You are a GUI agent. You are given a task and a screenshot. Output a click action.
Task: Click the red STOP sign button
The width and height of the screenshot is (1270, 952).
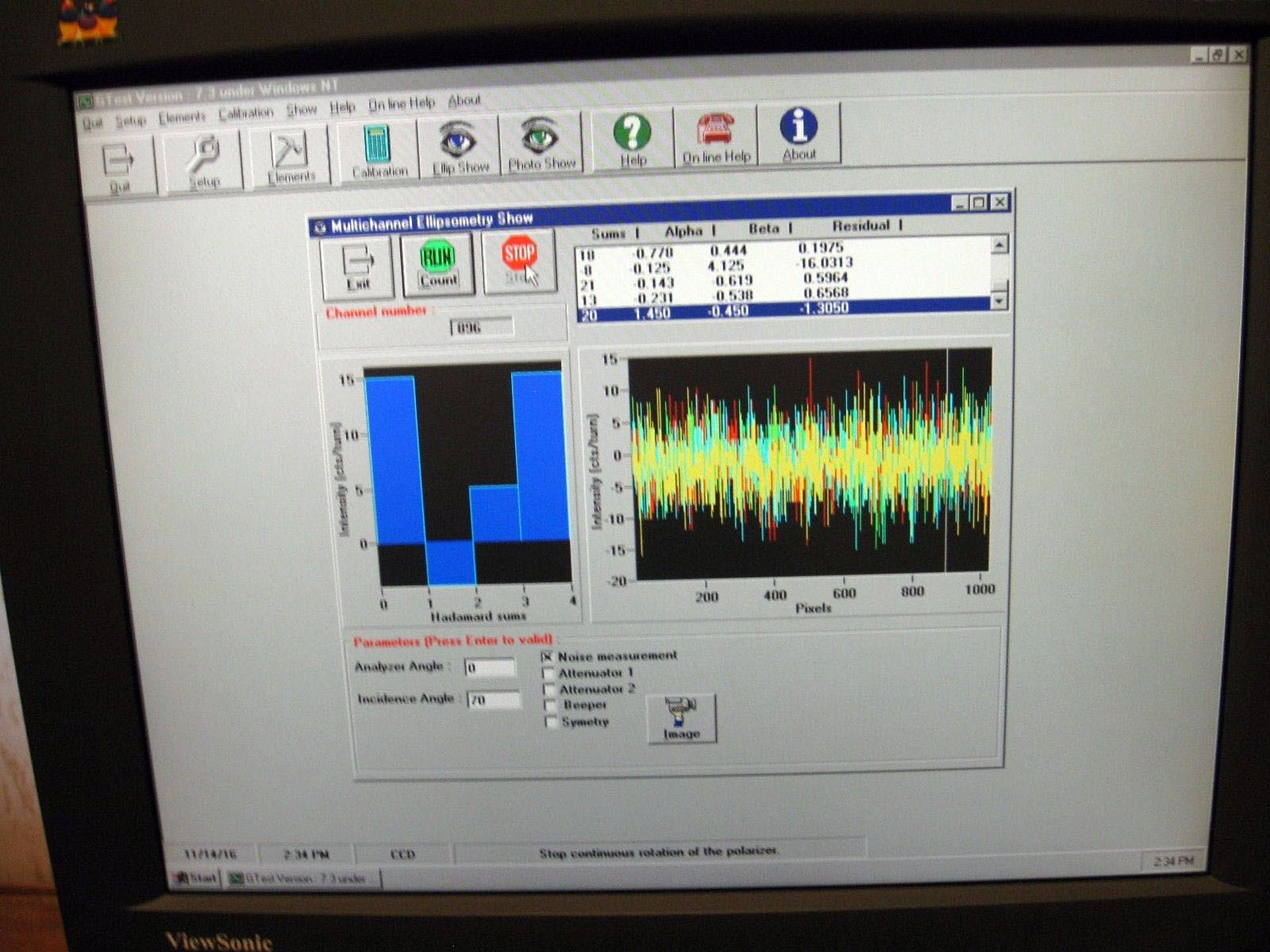pos(520,261)
